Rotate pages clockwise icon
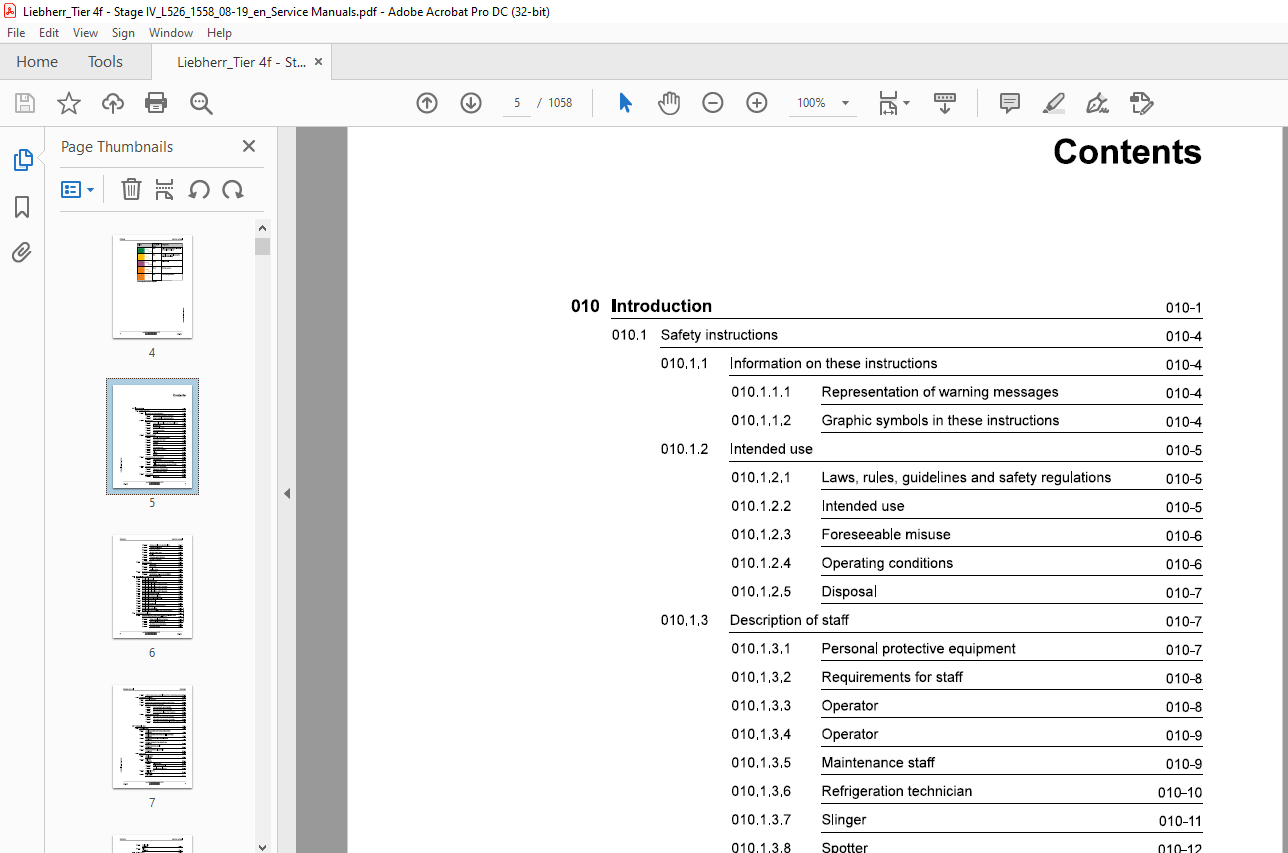This screenshot has height=853, width=1288. pos(233,189)
